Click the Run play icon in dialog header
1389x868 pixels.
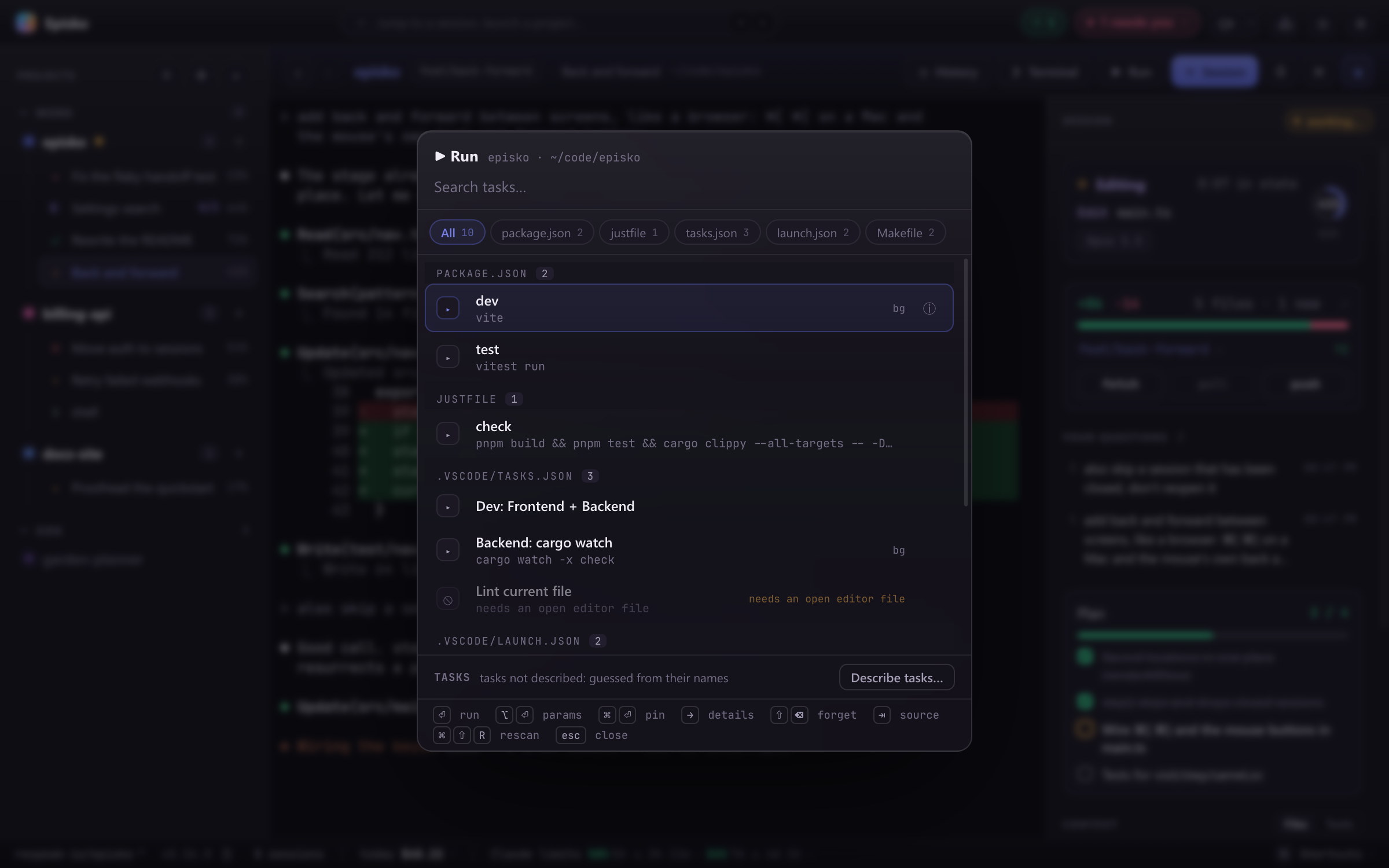pos(440,156)
